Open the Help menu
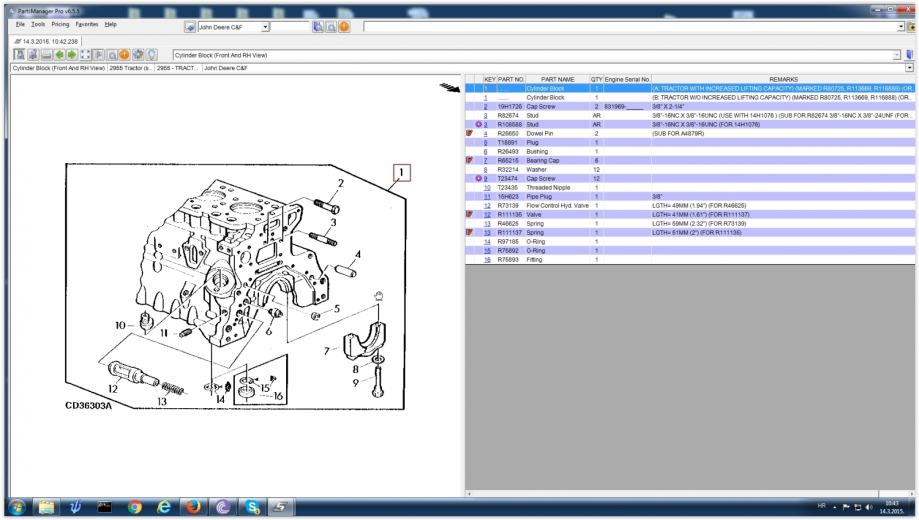The height and width of the screenshot is (520, 919). click(x=111, y=25)
